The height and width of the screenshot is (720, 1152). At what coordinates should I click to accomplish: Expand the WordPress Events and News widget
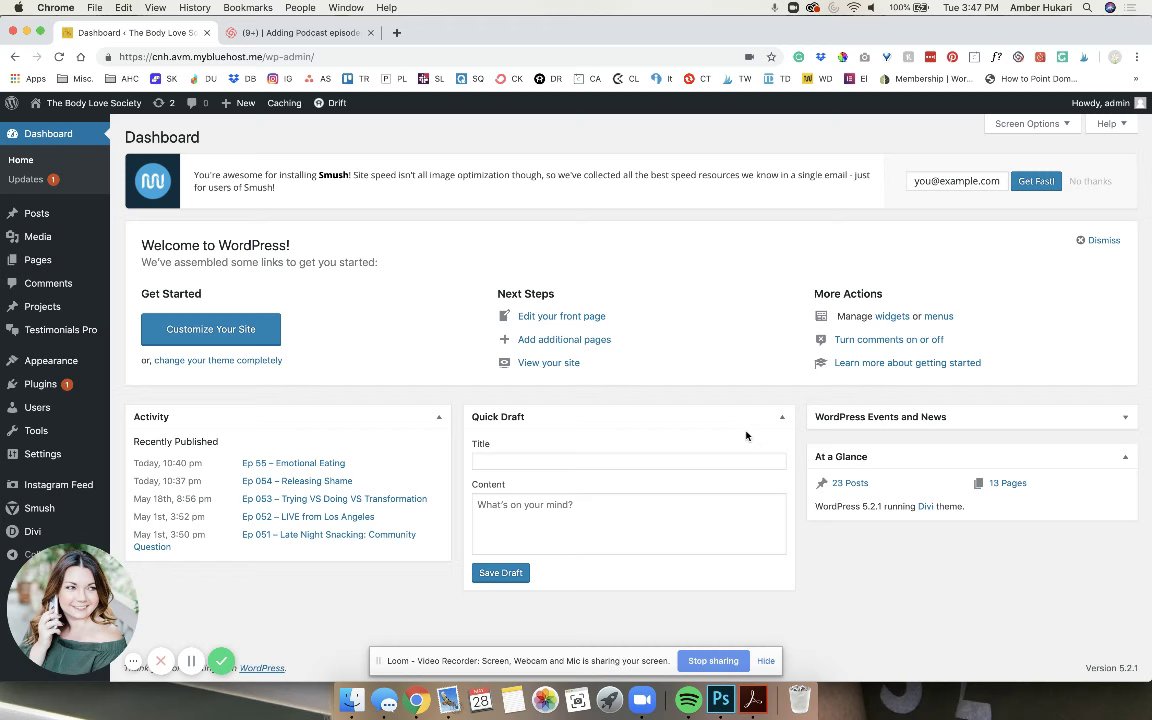click(x=1125, y=417)
